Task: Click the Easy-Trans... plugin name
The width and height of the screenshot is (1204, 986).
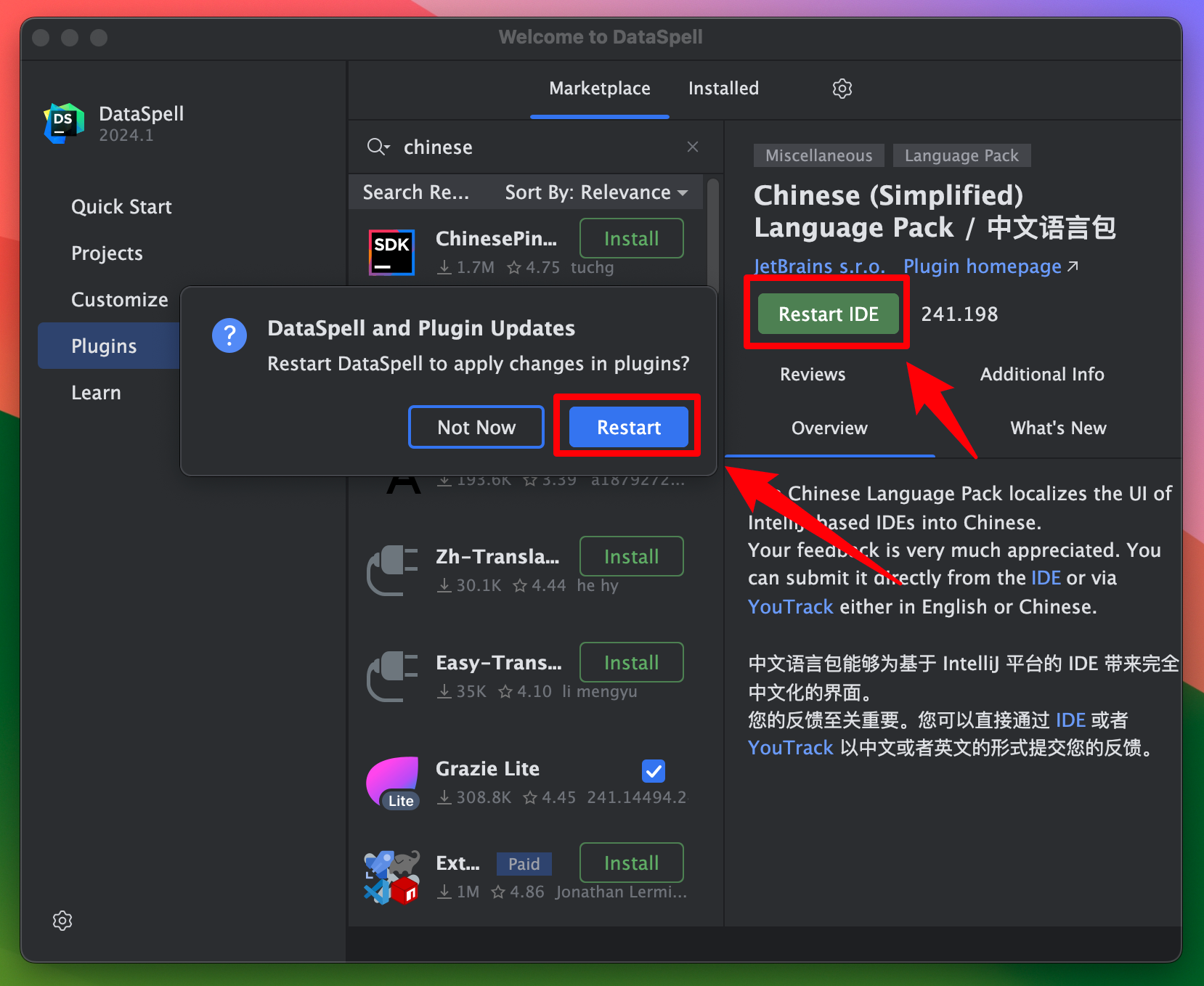Action: pyautogui.click(x=498, y=663)
